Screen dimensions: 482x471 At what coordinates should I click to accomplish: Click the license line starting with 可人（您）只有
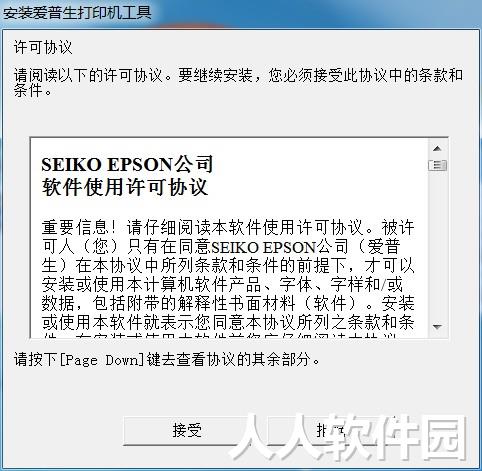pyautogui.click(x=221, y=247)
